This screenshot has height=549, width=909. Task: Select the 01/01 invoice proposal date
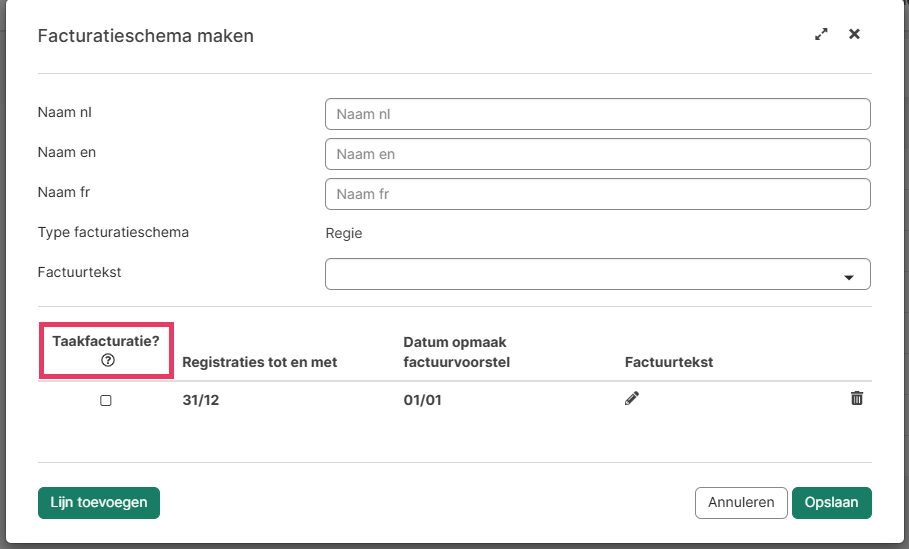[x=422, y=400]
